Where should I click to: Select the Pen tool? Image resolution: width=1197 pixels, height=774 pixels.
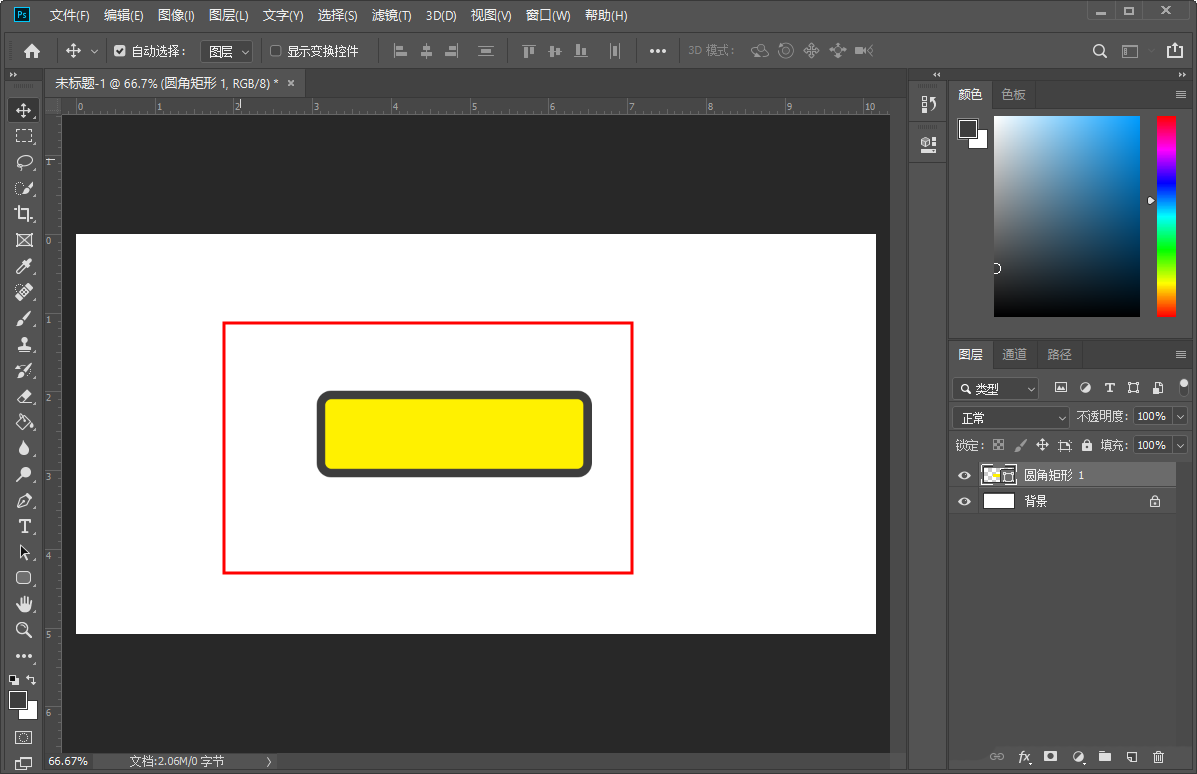point(24,500)
